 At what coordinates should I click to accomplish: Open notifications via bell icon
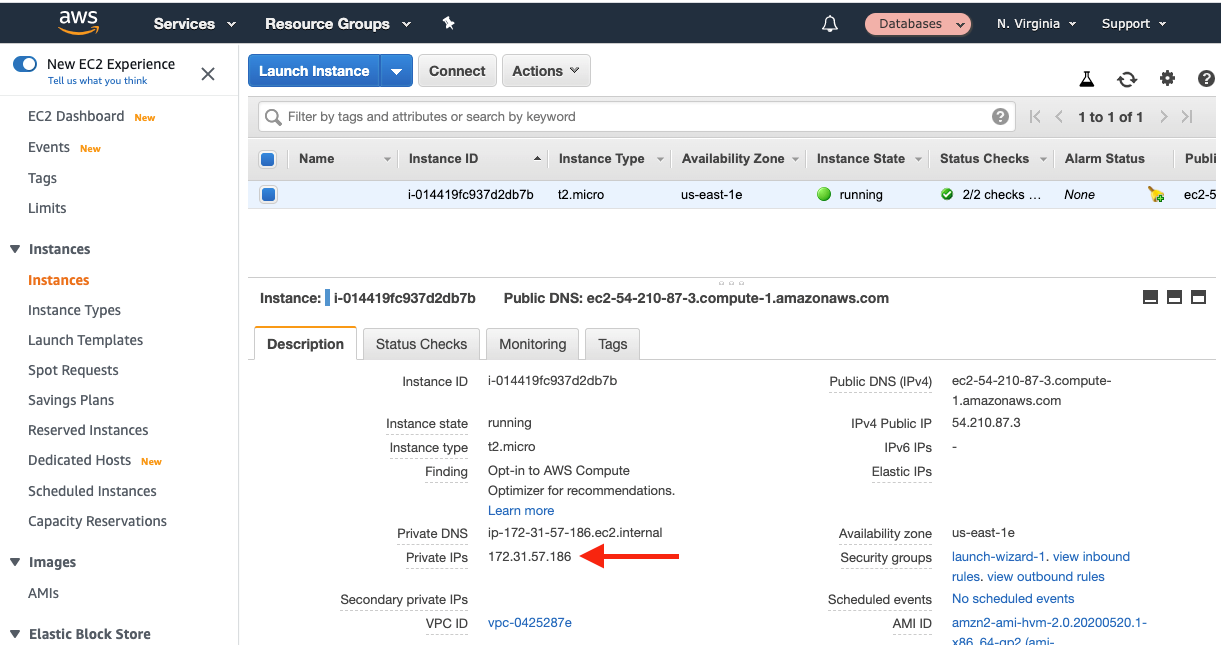pyautogui.click(x=829, y=22)
